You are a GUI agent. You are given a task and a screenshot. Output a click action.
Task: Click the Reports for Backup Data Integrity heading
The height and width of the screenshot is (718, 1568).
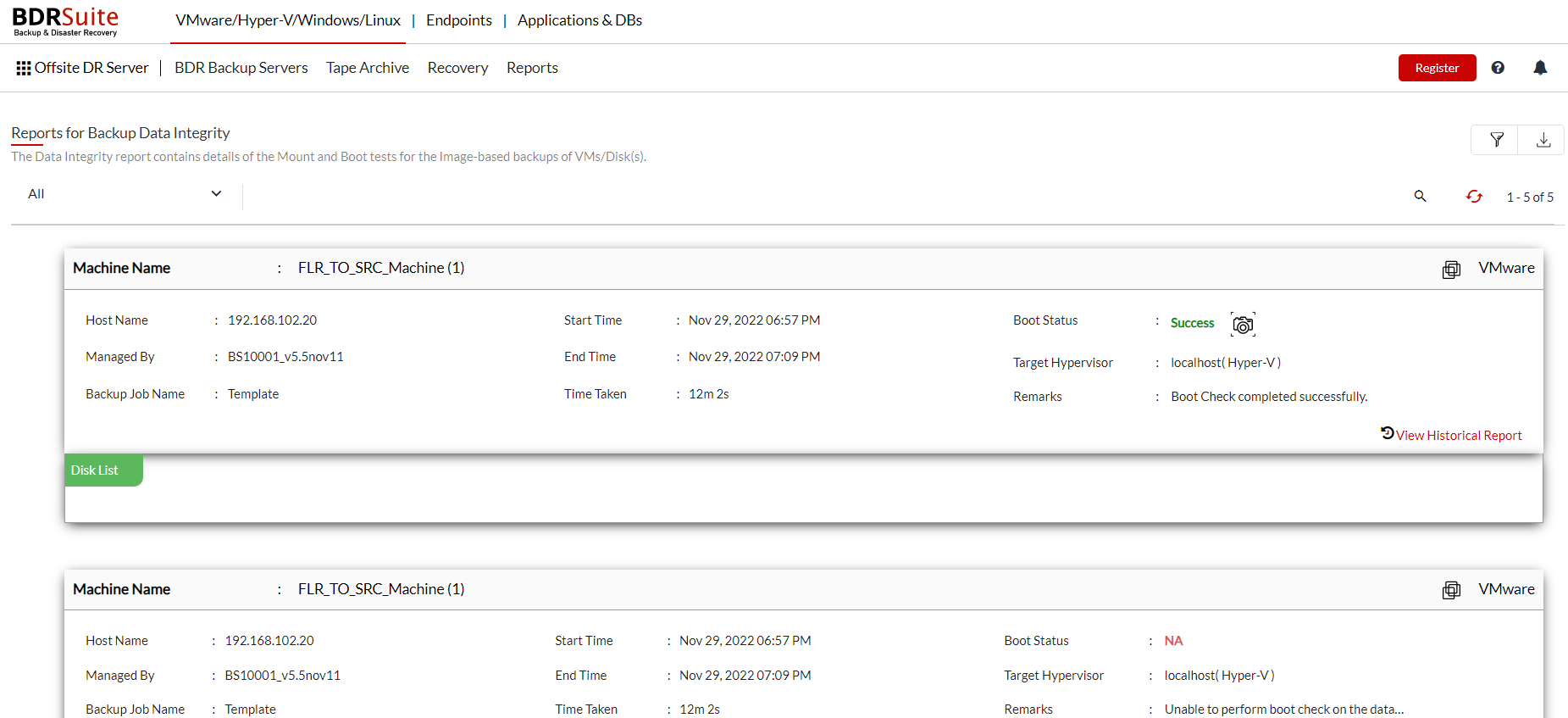[120, 133]
